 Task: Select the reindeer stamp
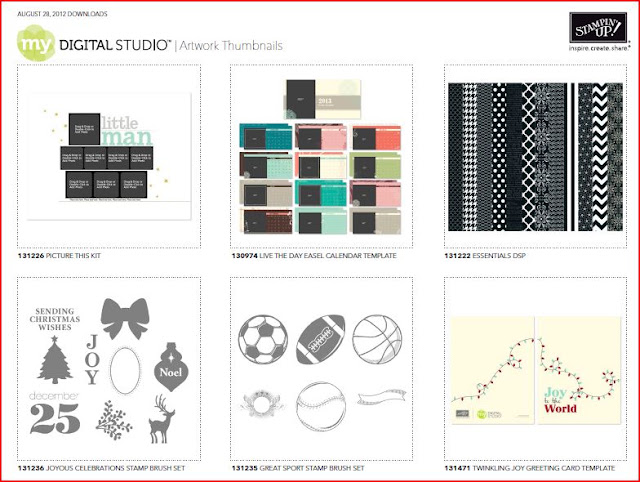[x=161, y=419]
